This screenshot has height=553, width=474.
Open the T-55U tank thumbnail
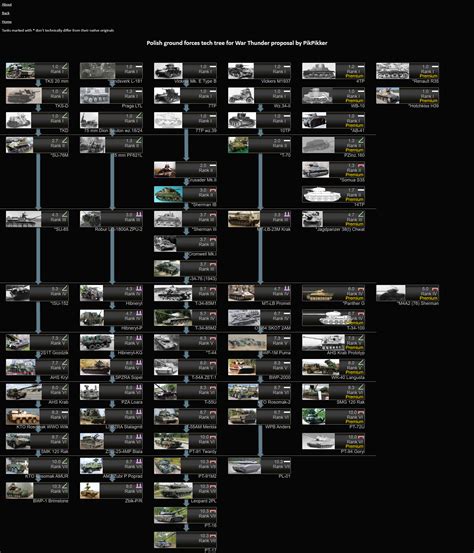click(x=165, y=392)
